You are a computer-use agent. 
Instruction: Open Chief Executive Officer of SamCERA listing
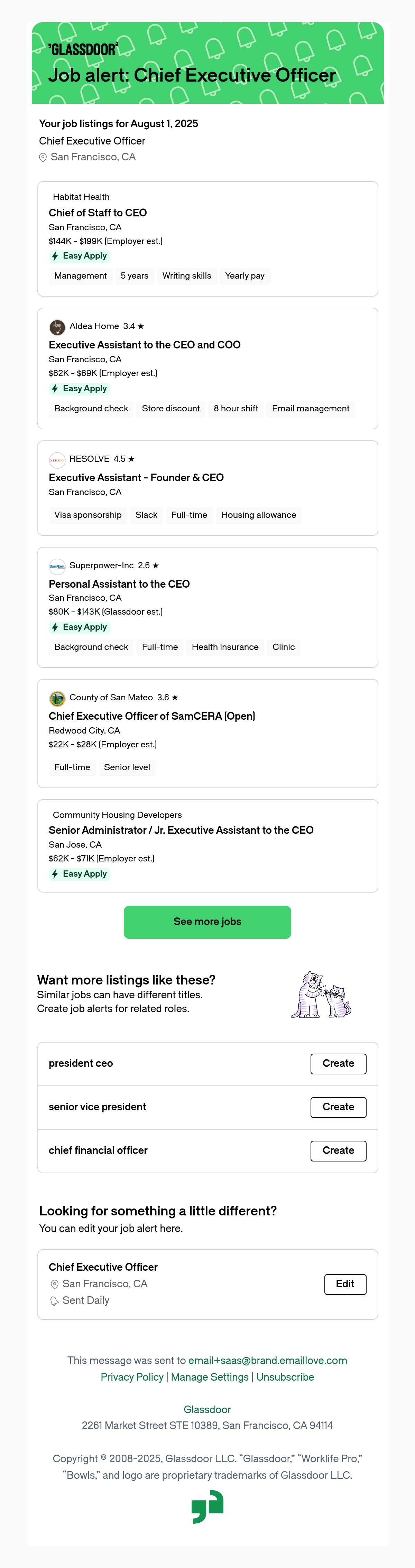point(152,717)
